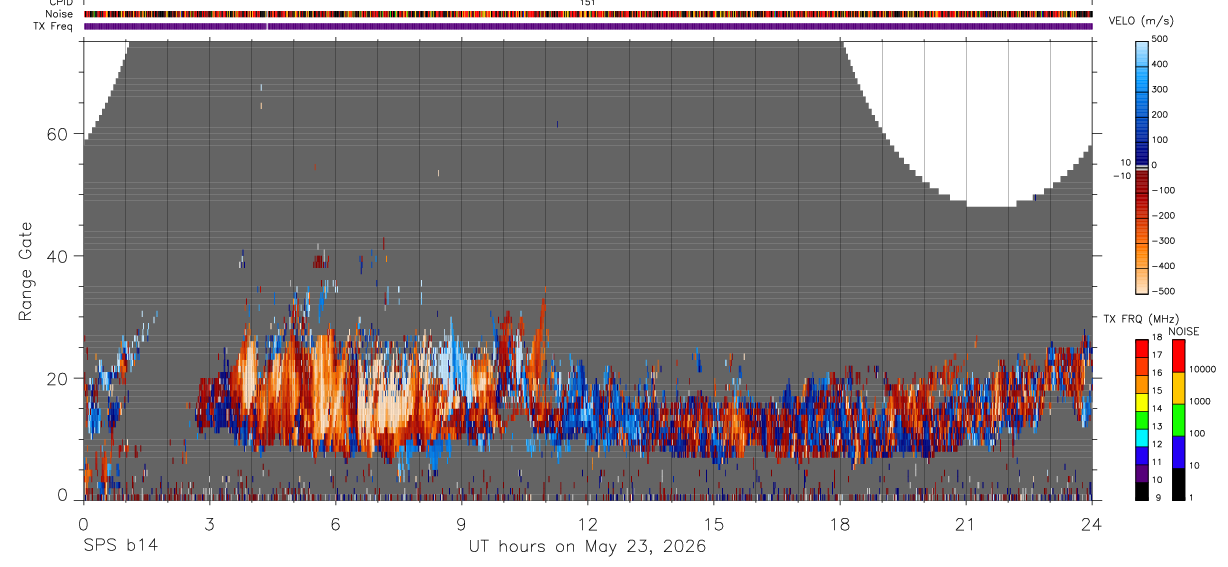1228x567 pixels.
Task: Click the 9 MHz label on TX frequency legend
Action: (x=1160, y=497)
